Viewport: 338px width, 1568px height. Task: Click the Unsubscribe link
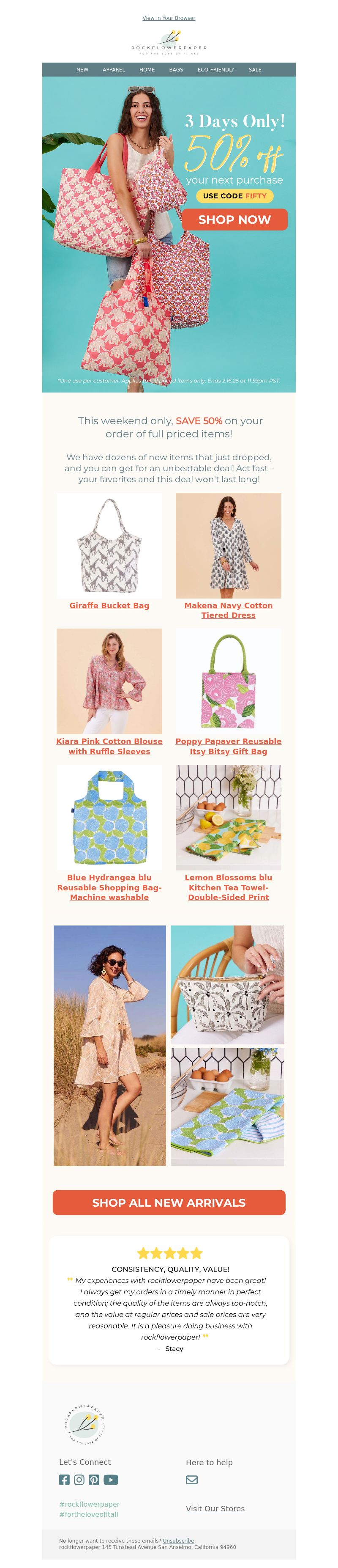click(179, 1541)
